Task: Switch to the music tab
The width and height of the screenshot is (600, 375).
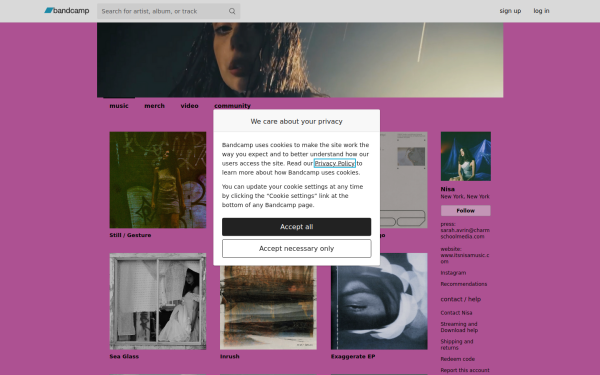Action: [119, 106]
